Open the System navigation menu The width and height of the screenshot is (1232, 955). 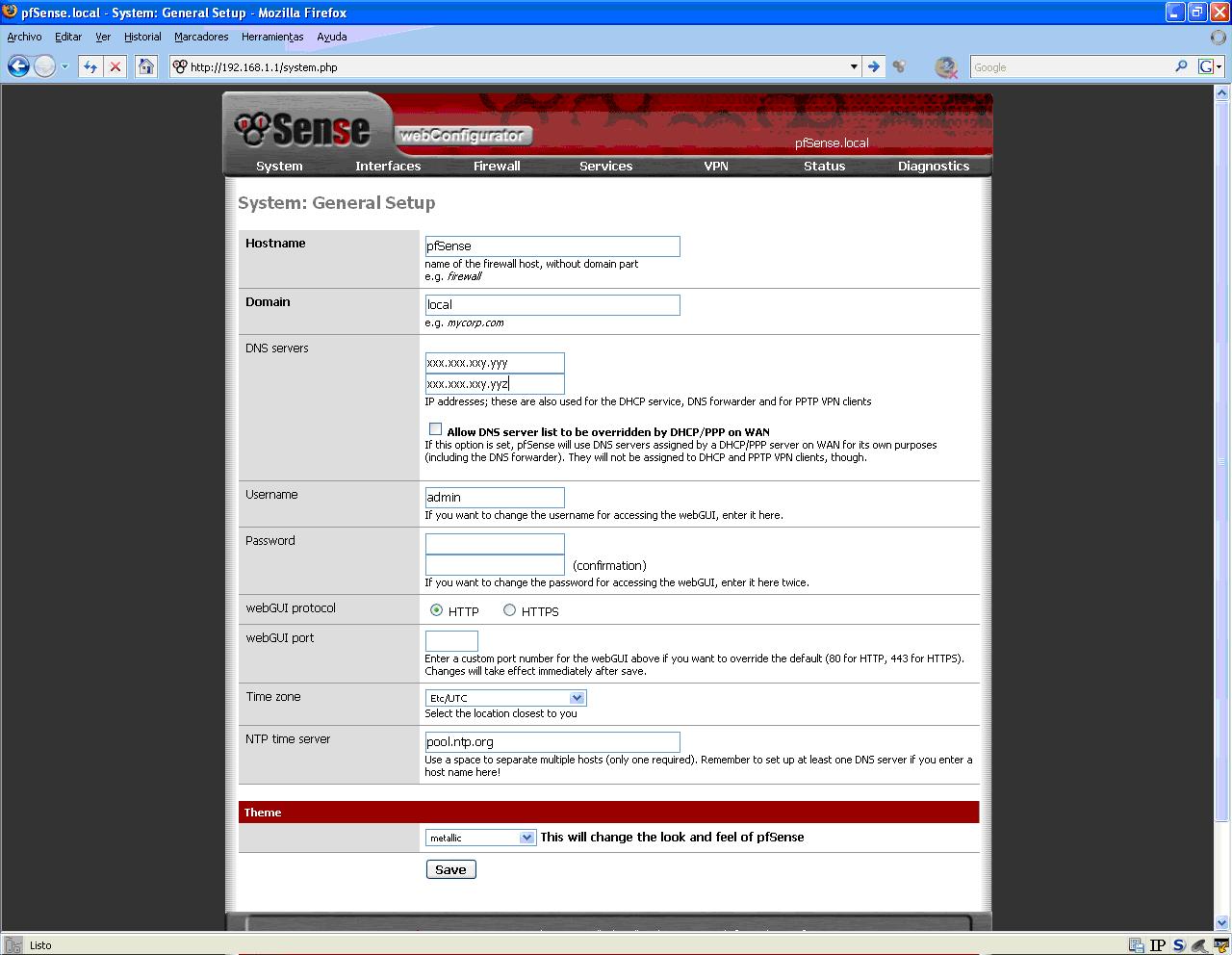pyautogui.click(x=279, y=166)
